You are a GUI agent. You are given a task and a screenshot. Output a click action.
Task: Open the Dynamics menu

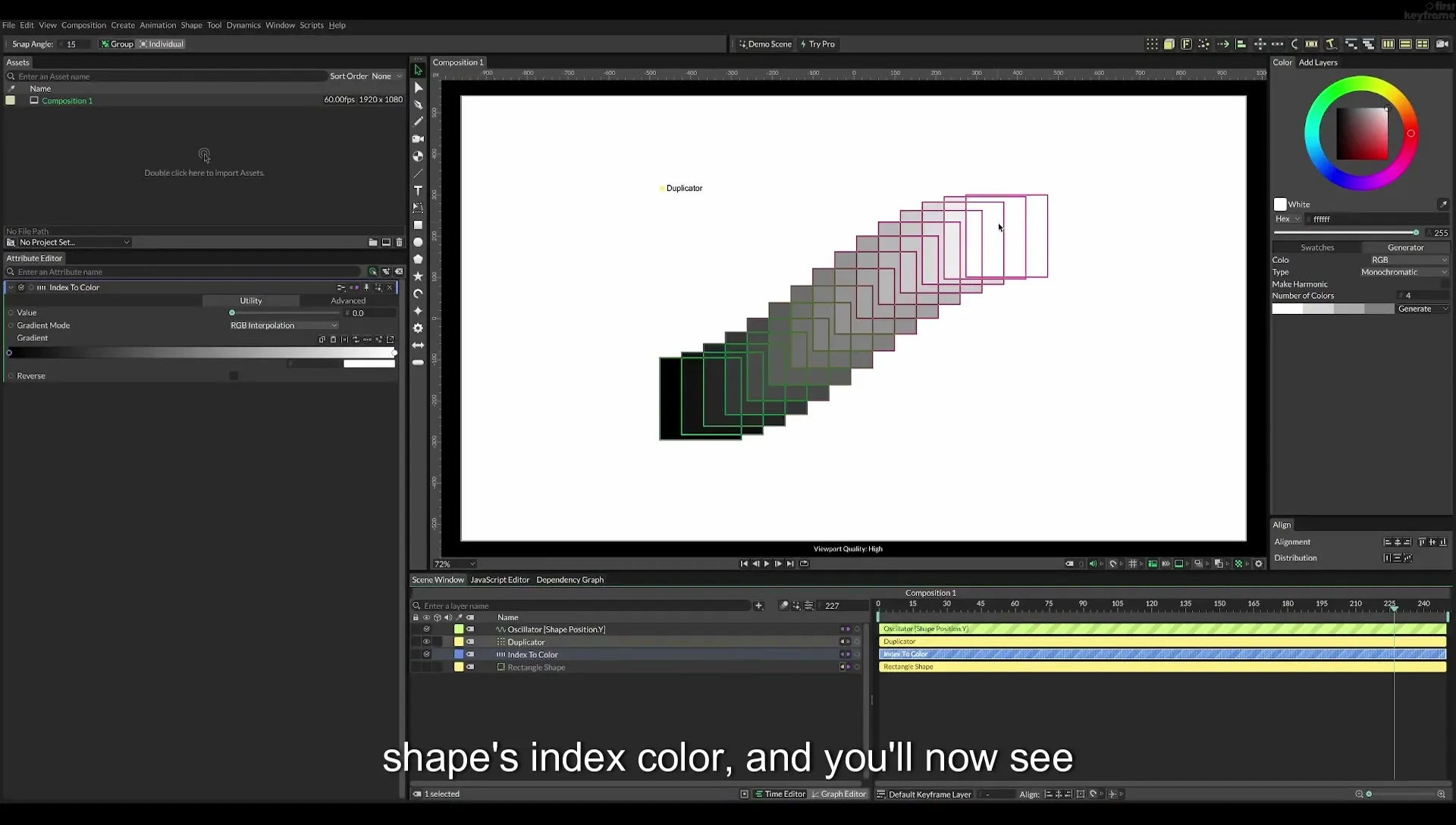243,25
